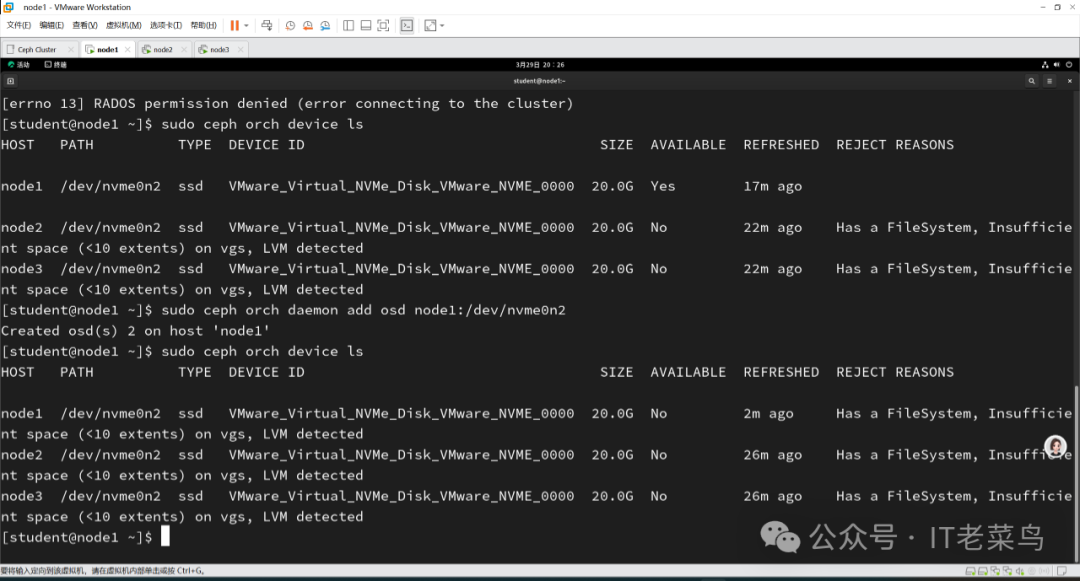Image resolution: width=1080 pixels, height=581 pixels.
Task: Close the node1 tab
Action: [127, 50]
